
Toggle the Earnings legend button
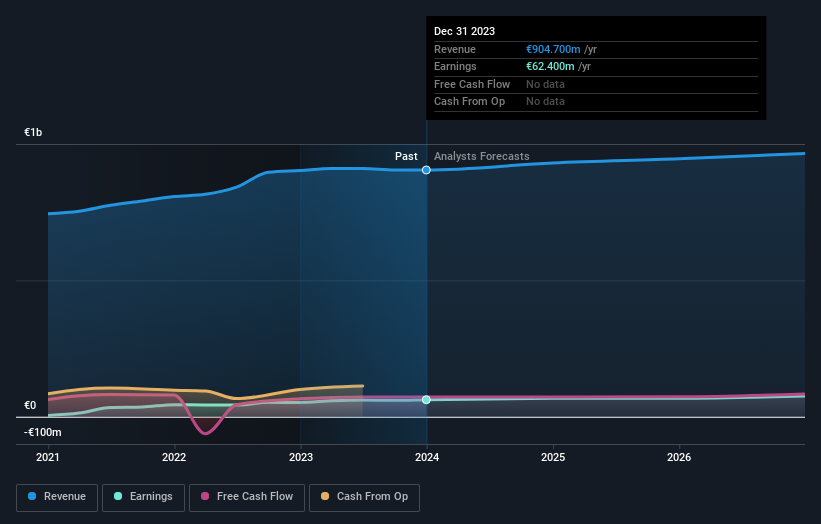(x=143, y=497)
